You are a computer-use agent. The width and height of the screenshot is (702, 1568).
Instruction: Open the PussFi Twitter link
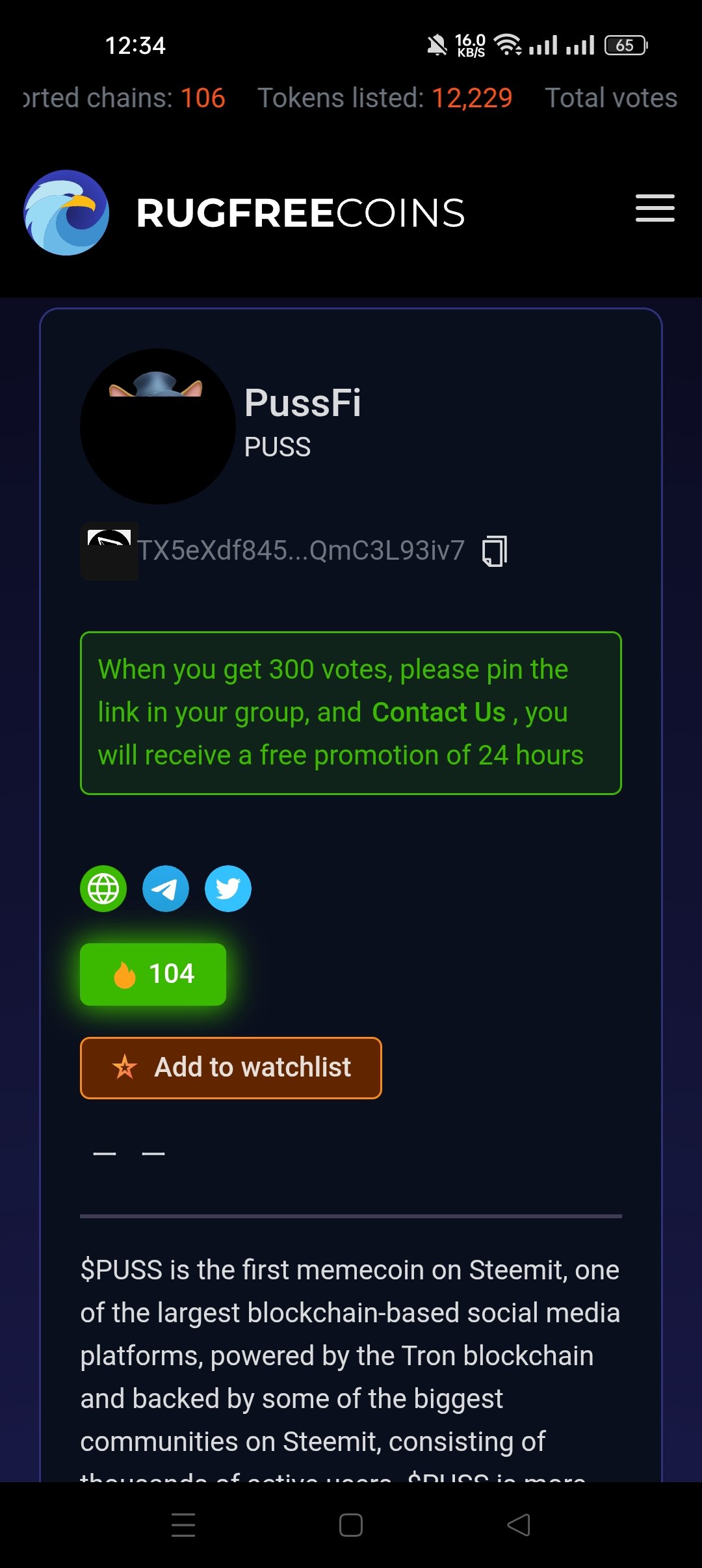228,889
